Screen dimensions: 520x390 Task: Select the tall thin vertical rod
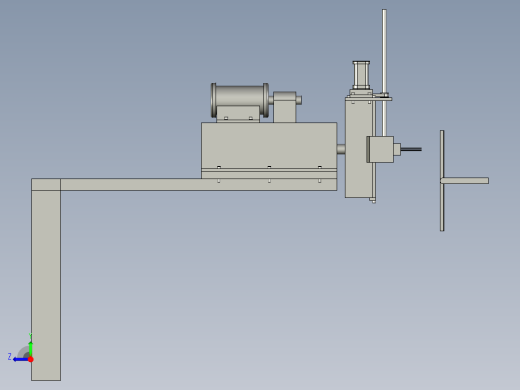tap(384, 72)
